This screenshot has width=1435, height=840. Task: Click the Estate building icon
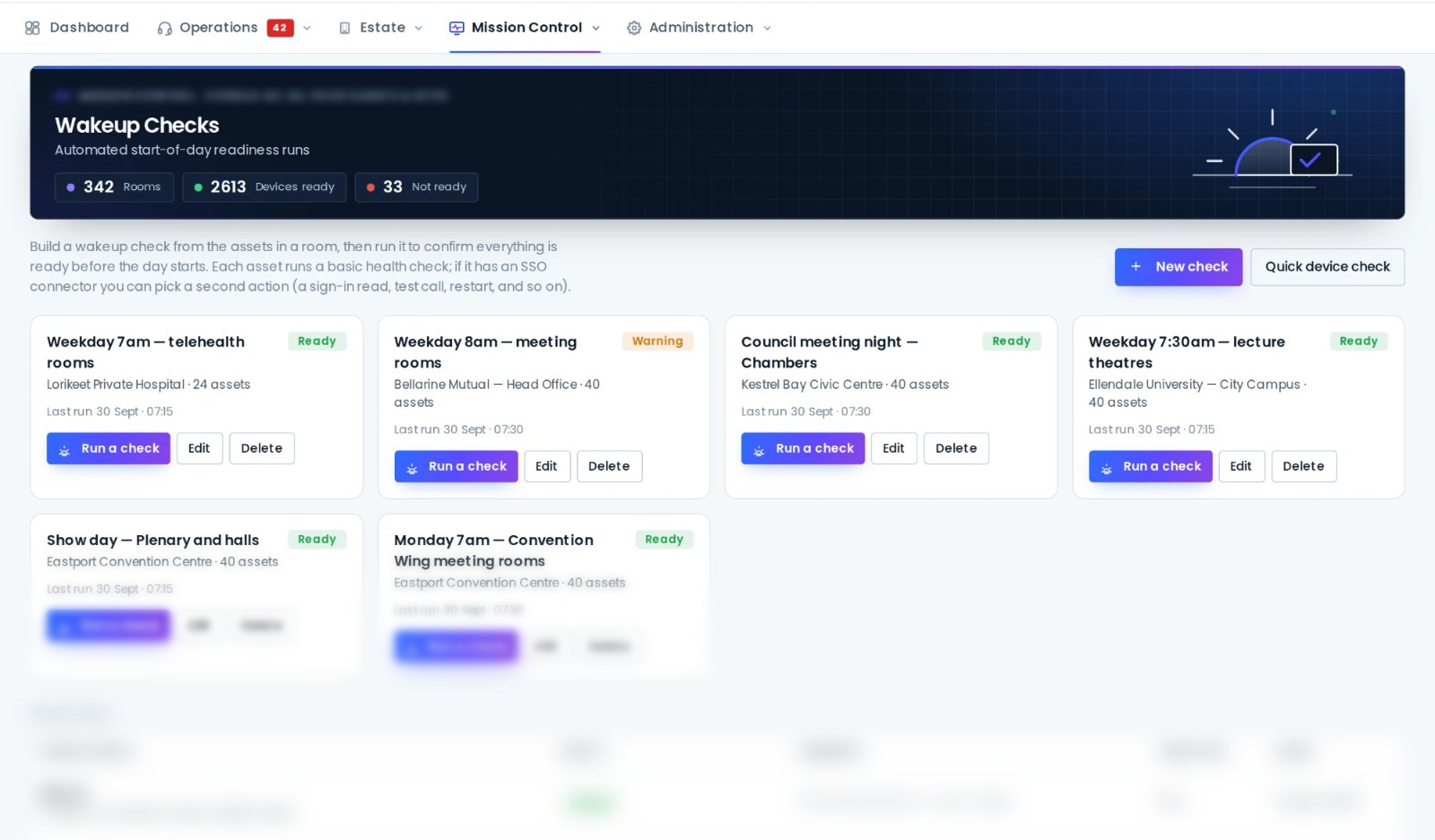click(344, 28)
